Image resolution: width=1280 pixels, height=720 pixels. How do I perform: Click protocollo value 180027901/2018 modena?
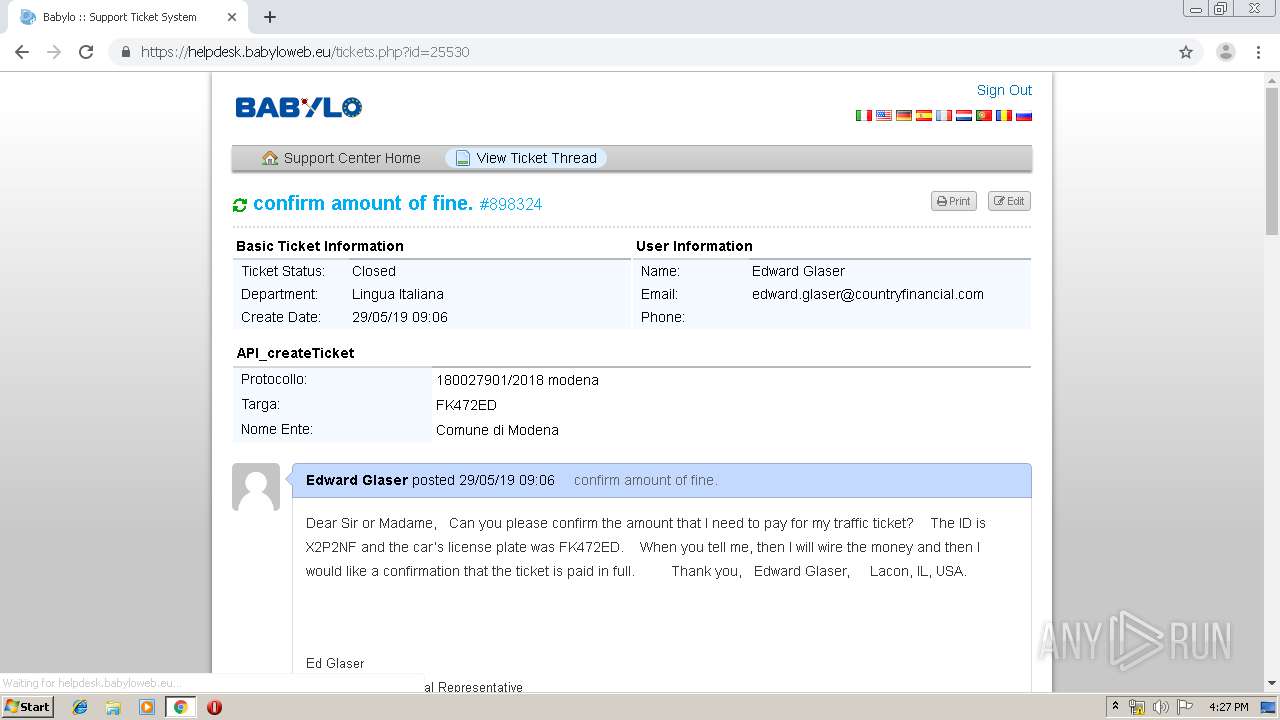point(517,380)
